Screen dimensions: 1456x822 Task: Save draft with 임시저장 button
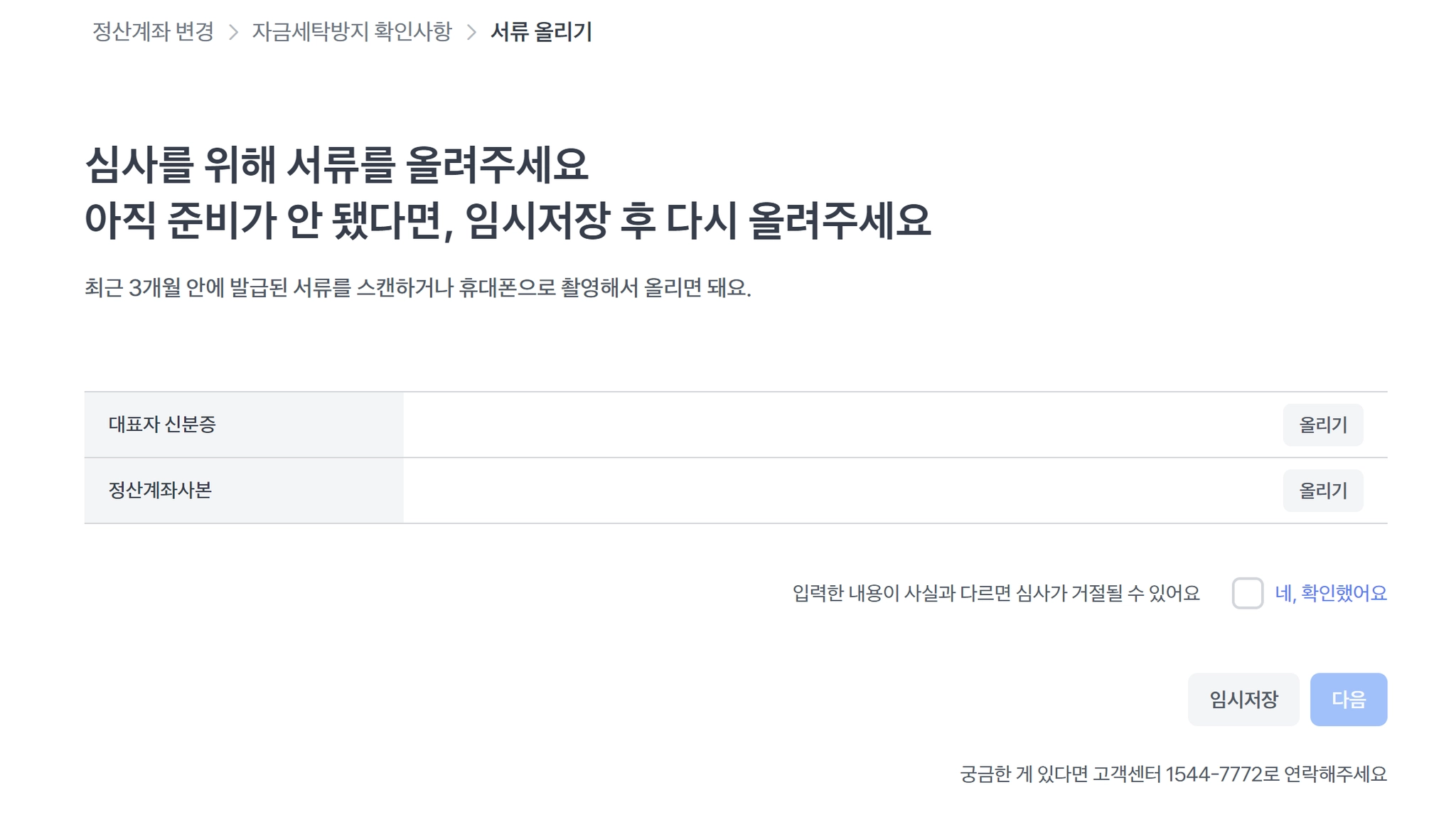pos(1243,700)
